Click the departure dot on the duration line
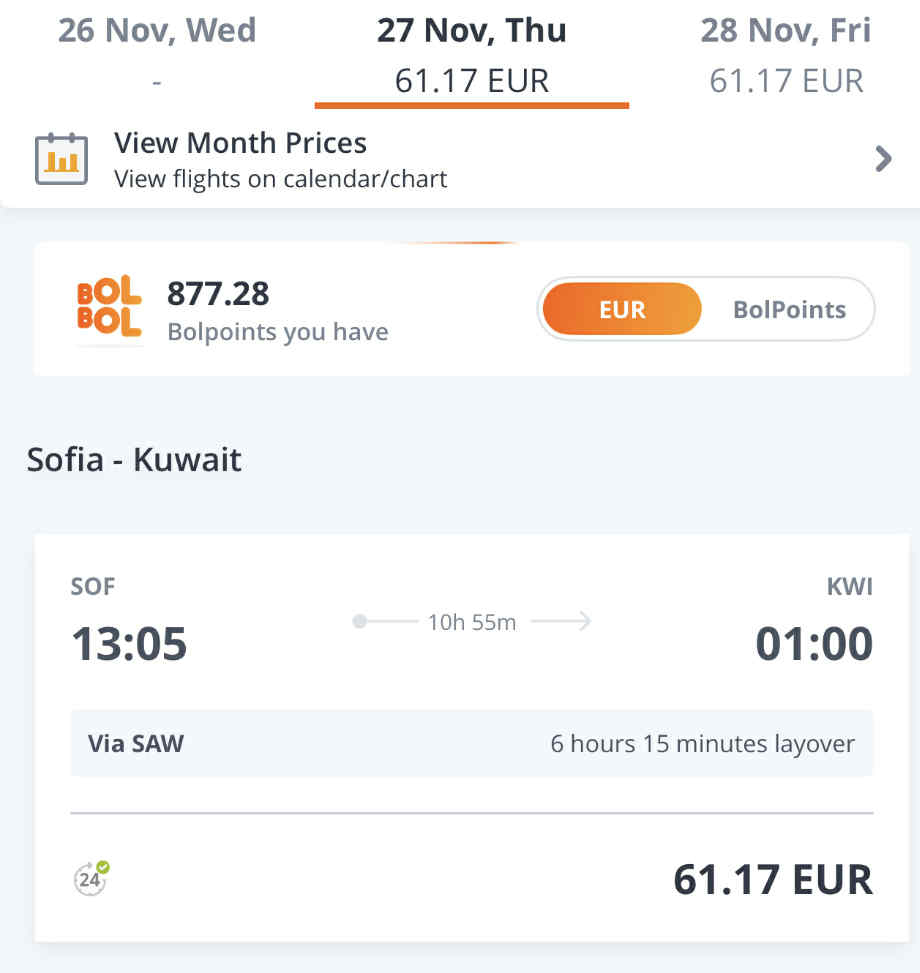This screenshot has height=973, width=920. click(360, 622)
